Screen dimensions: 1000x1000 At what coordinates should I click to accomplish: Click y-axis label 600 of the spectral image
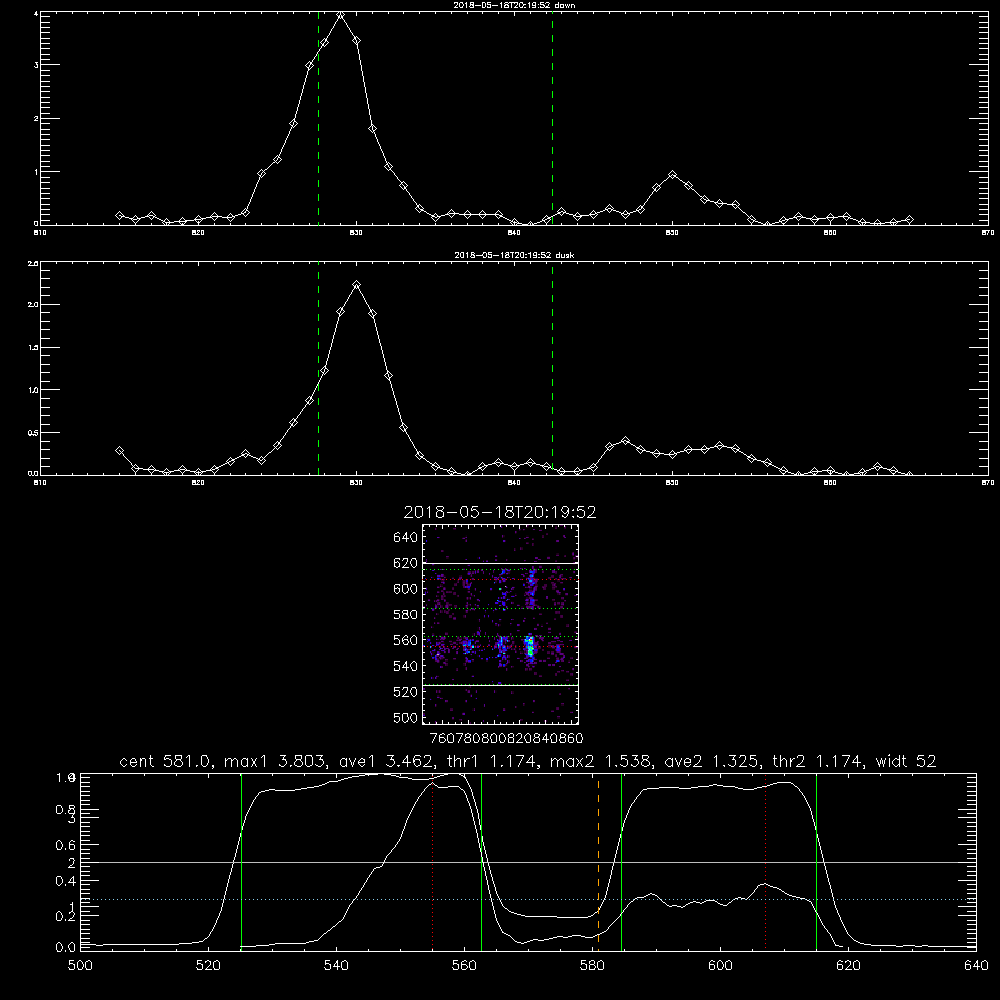406,589
